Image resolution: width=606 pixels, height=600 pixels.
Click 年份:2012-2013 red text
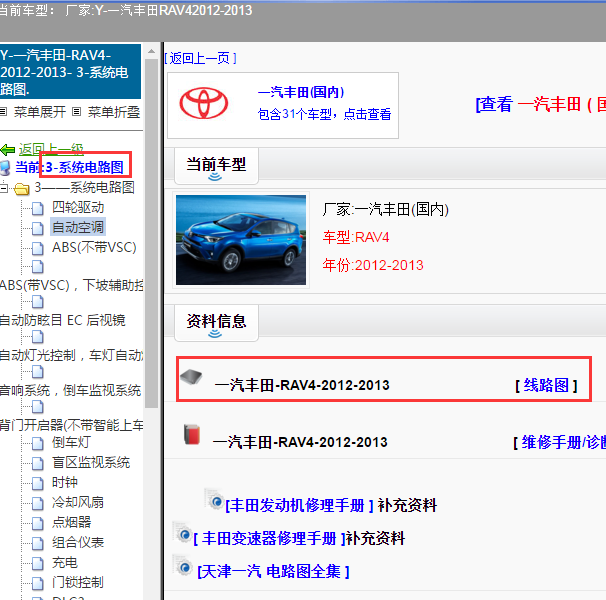pos(373,265)
